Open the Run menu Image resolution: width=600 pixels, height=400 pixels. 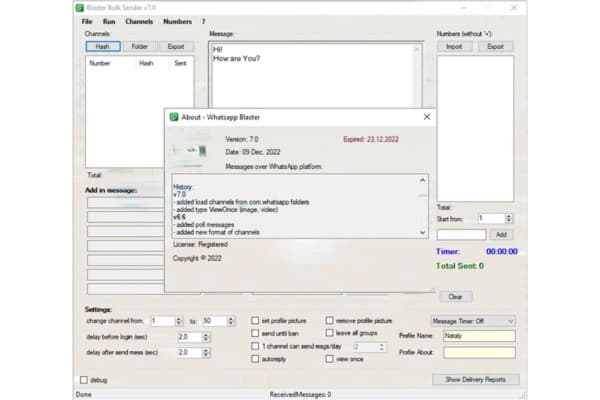108,21
